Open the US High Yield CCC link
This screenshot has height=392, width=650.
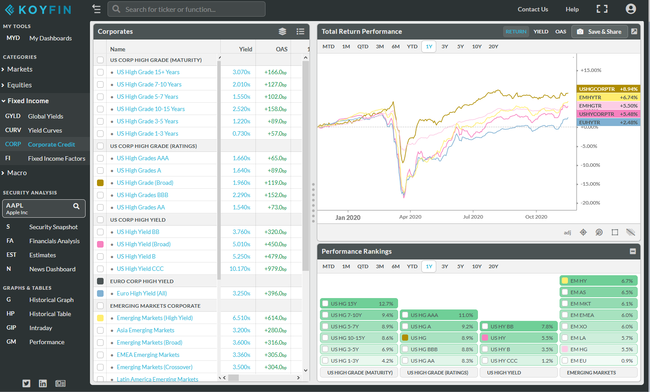coord(140,269)
